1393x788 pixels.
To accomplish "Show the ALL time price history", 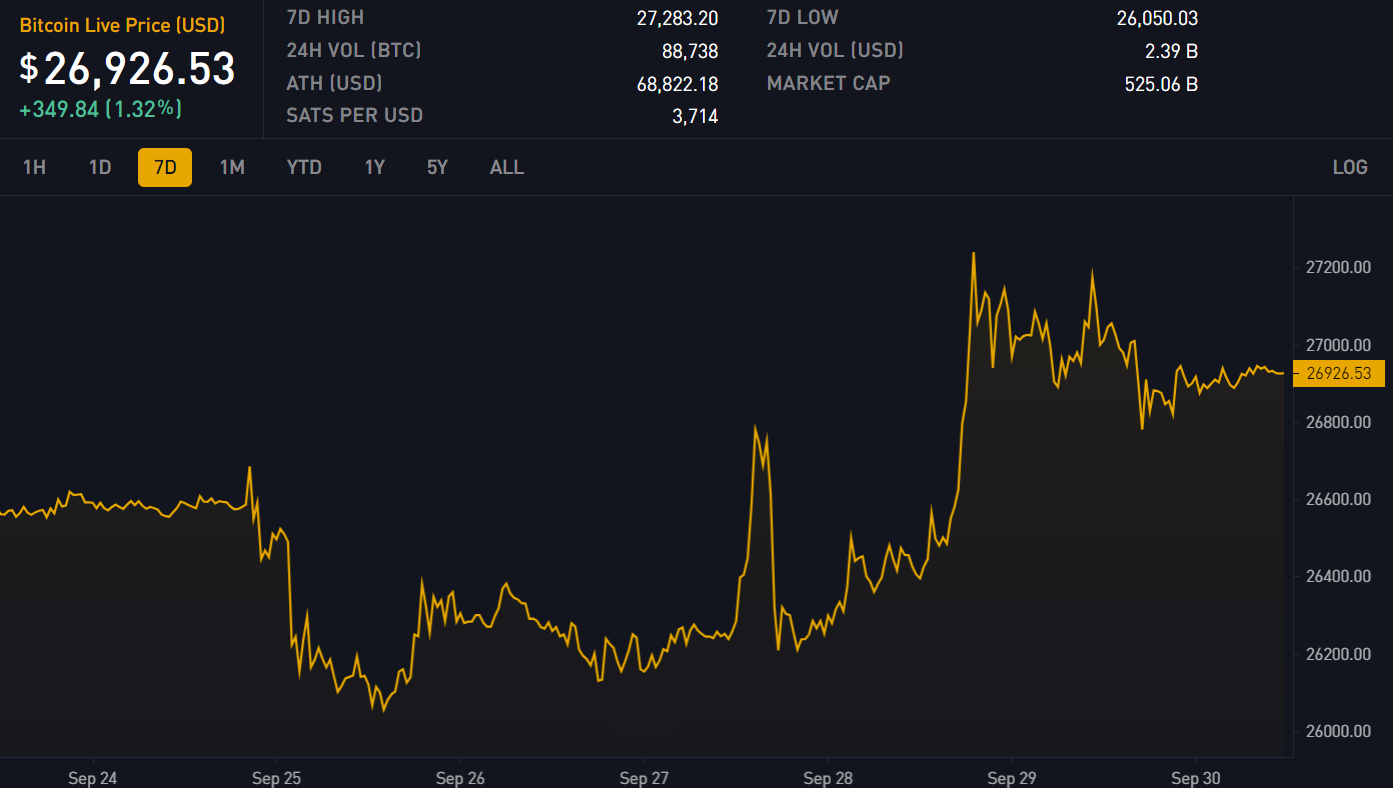I will tap(507, 167).
